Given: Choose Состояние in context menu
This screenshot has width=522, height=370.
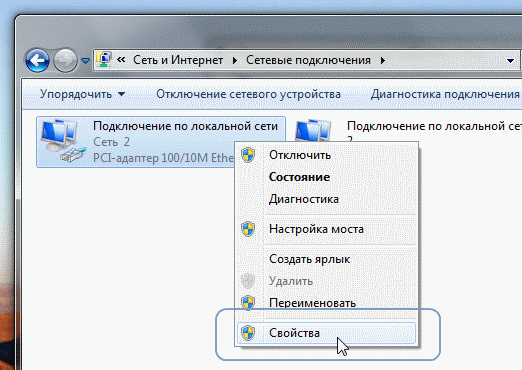Looking at the screenshot, I should (x=326, y=177).
